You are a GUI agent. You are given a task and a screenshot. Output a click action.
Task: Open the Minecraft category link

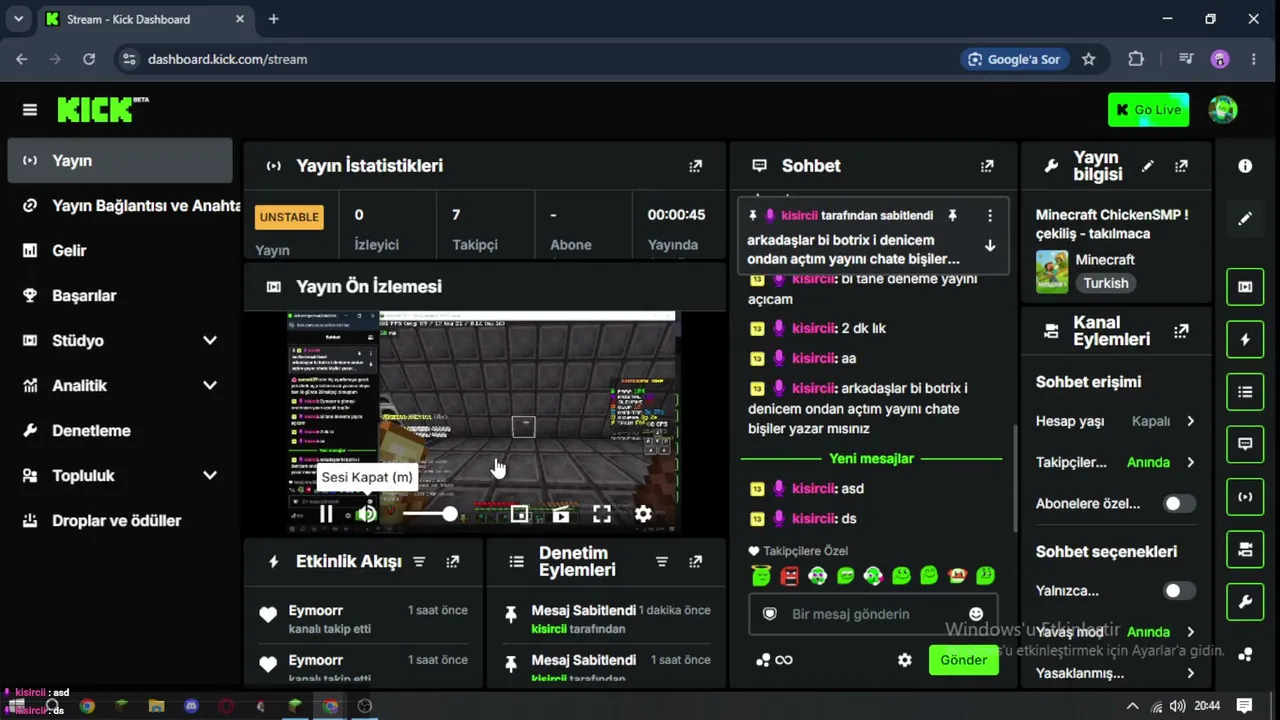[1105, 260]
